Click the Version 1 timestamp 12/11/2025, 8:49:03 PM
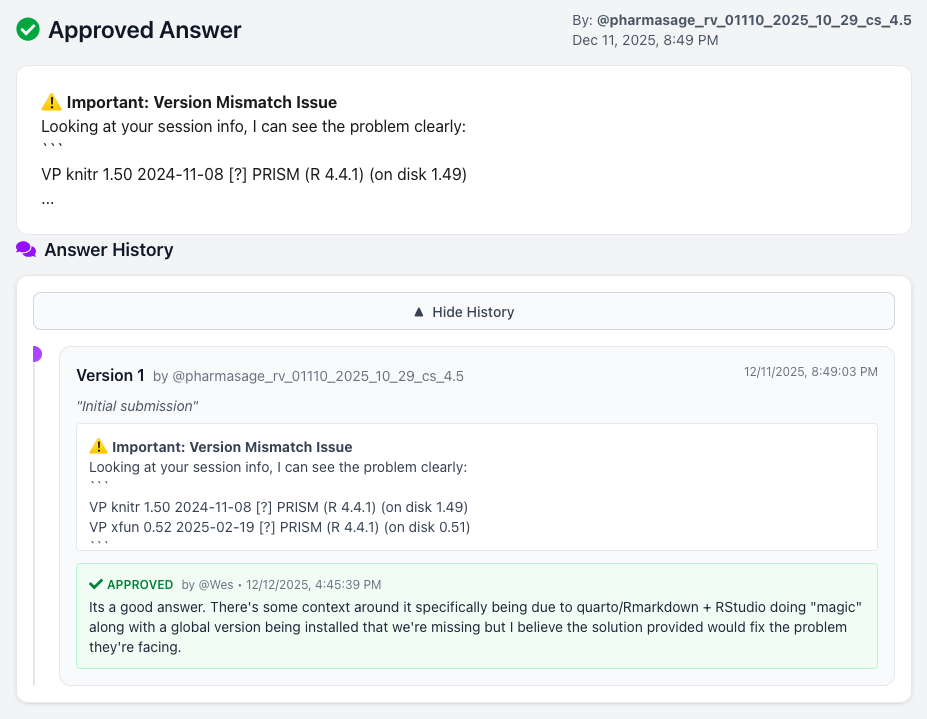 coord(810,372)
